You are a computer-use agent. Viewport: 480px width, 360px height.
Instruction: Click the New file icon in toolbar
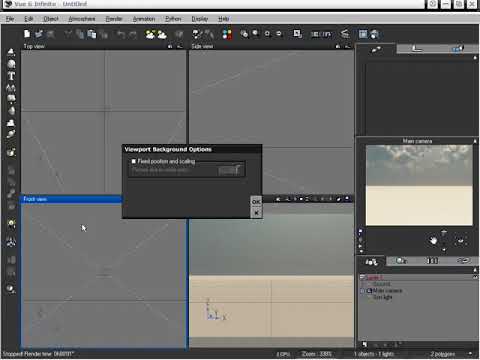(x=27, y=34)
